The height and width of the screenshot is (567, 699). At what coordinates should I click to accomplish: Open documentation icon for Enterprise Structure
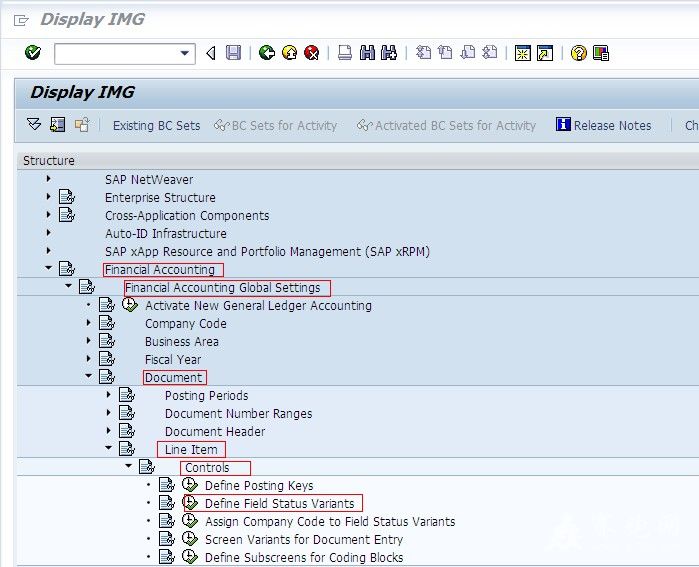pos(67,197)
